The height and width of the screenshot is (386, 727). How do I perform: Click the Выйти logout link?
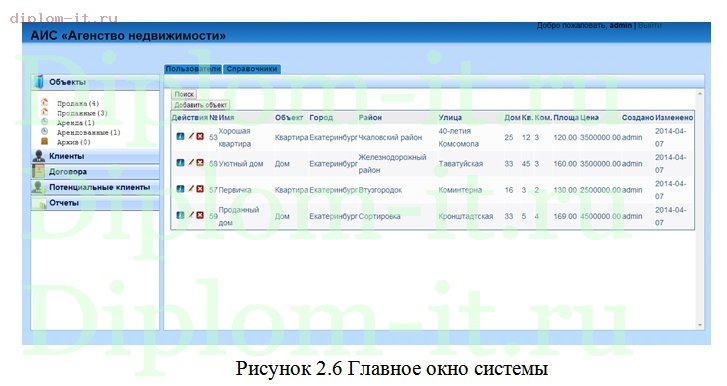pyautogui.click(x=650, y=25)
